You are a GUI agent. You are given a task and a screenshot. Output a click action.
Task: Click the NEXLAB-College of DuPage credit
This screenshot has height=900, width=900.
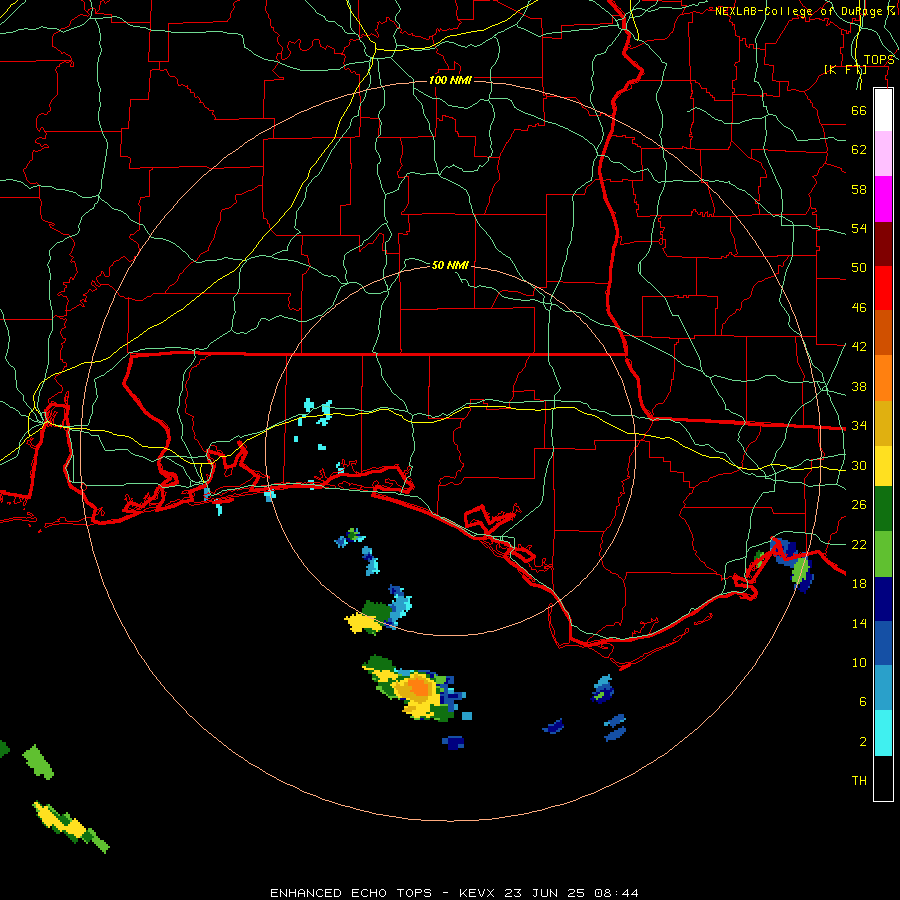click(805, 11)
